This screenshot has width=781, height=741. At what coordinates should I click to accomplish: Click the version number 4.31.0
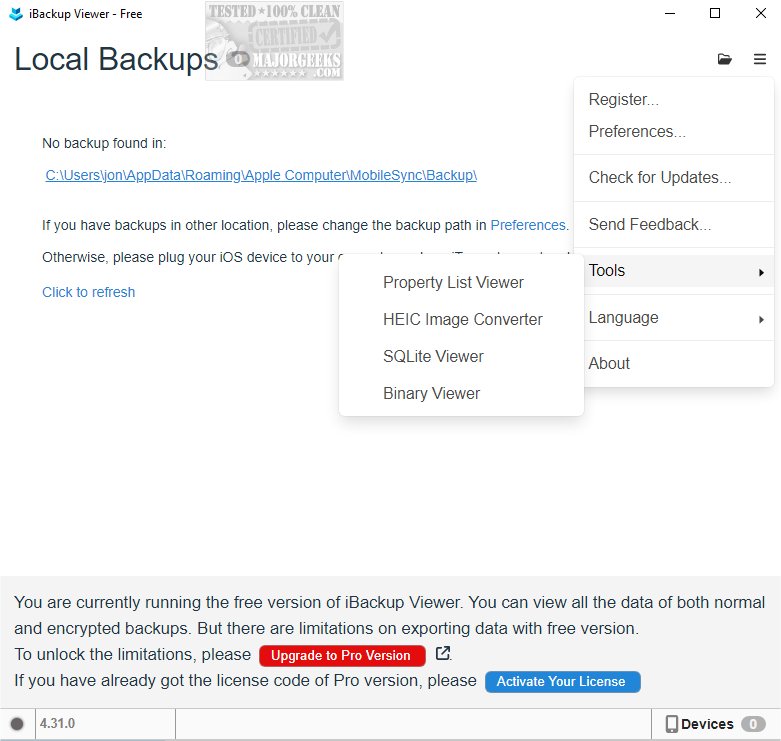coord(57,723)
